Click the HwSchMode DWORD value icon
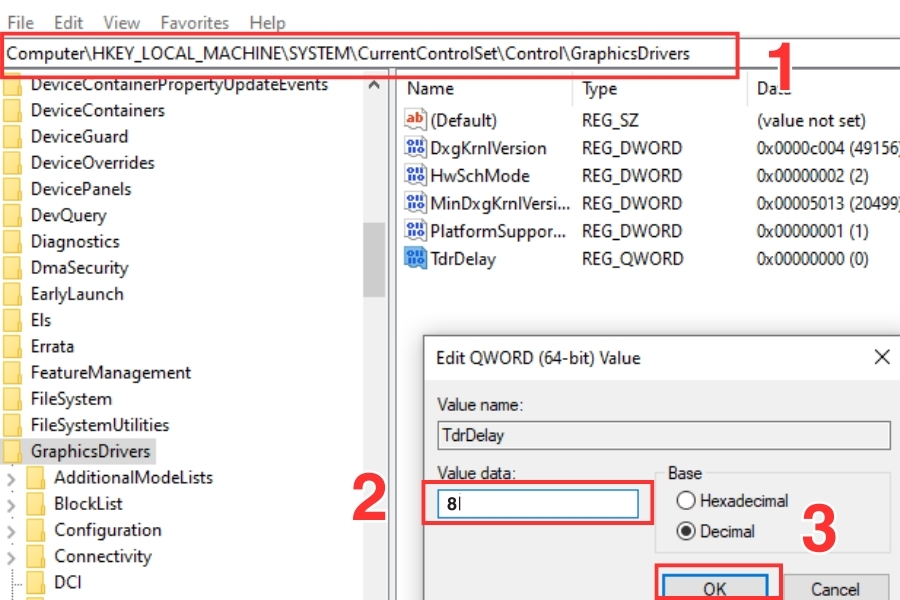The width and height of the screenshot is (900, 600). [415, 175]
